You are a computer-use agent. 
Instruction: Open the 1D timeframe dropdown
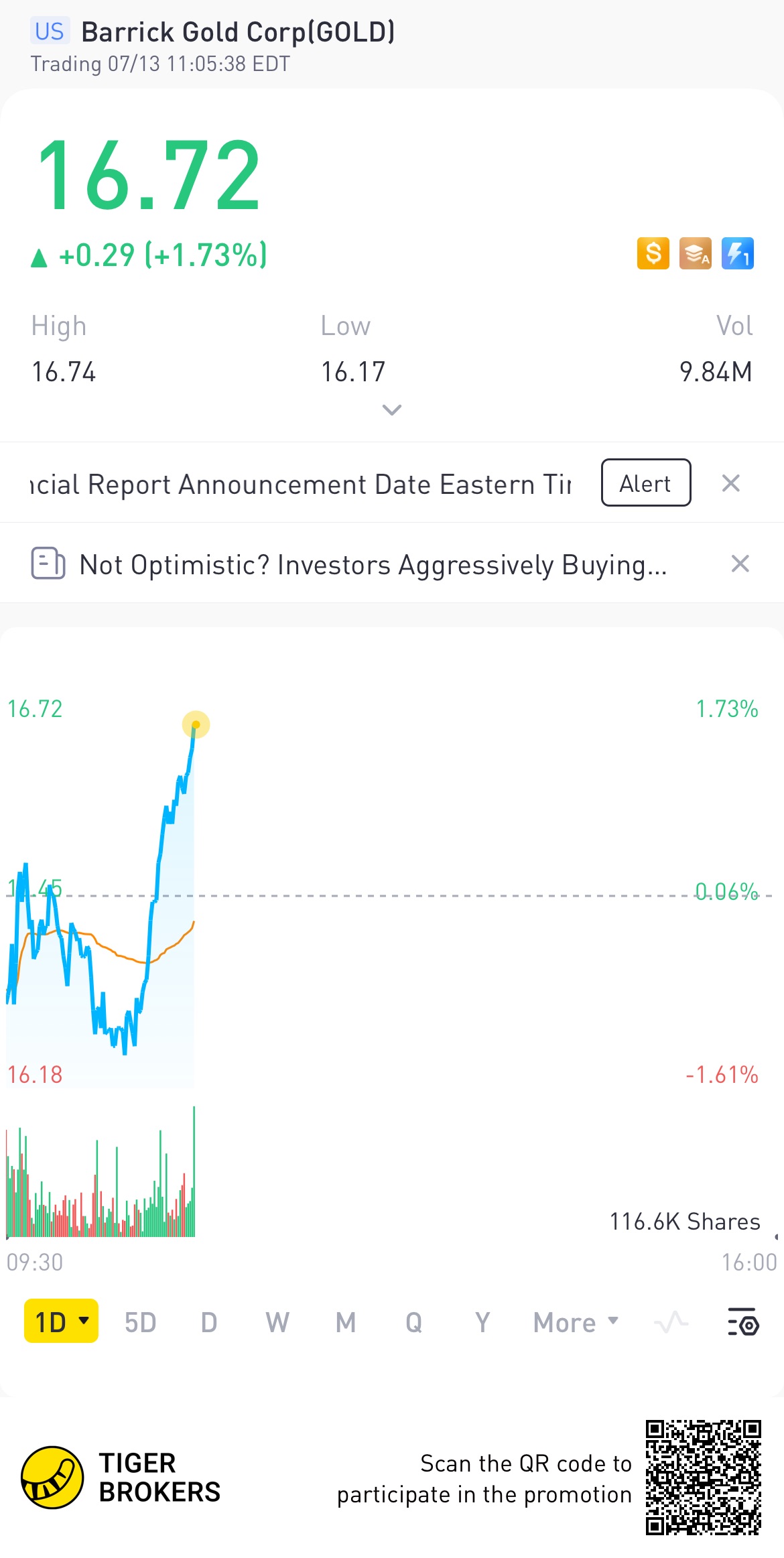(x=62, y=1322)
